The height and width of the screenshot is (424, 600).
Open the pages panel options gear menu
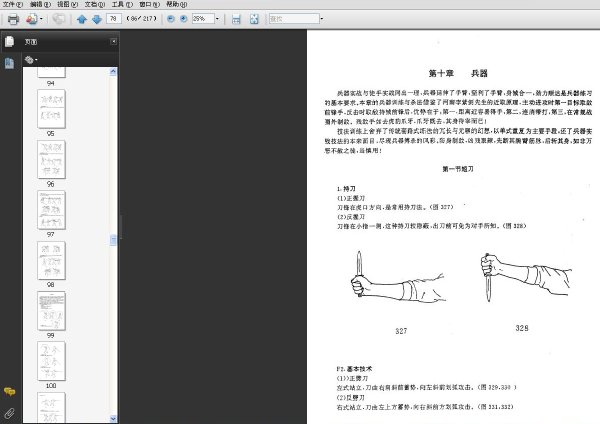[x=31, y=60]
